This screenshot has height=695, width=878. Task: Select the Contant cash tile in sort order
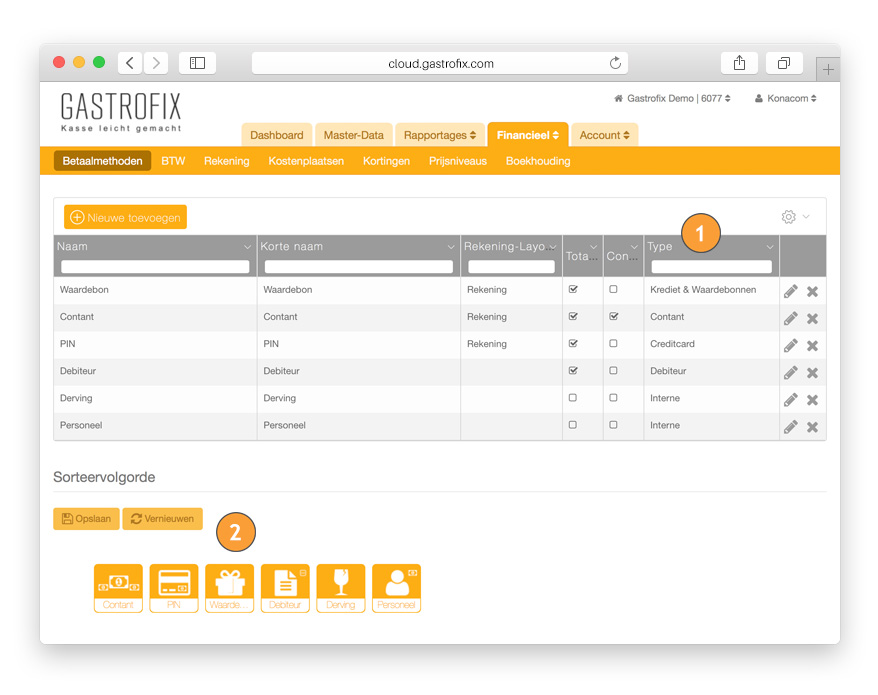click(x=118, y=587)
